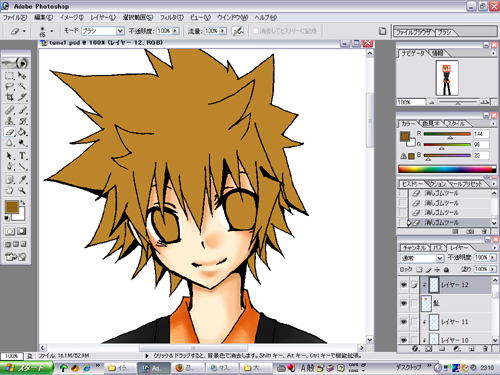
Task: Open layer opacity slider arrow
Action: [492, 258]
